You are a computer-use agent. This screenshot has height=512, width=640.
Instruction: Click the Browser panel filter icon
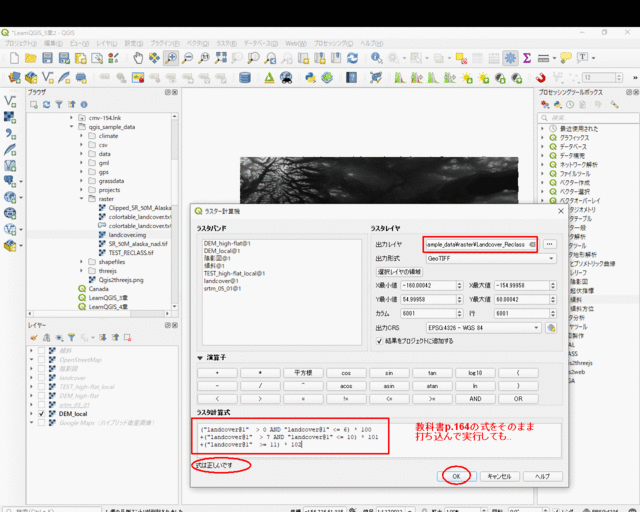(x=59, y=105)
